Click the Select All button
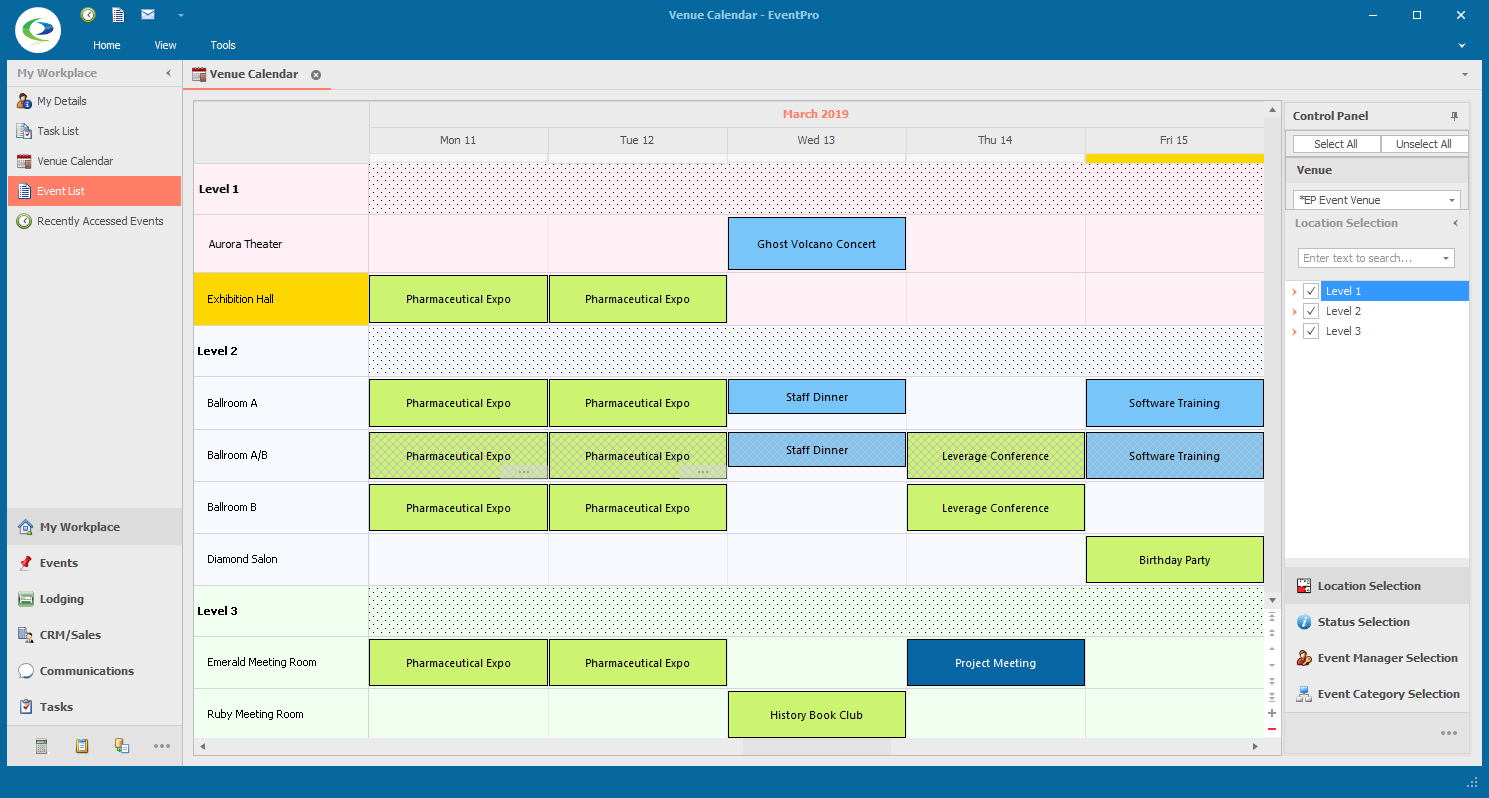The height and width of the screenshot is (798, 1489). click(1336, 144)
